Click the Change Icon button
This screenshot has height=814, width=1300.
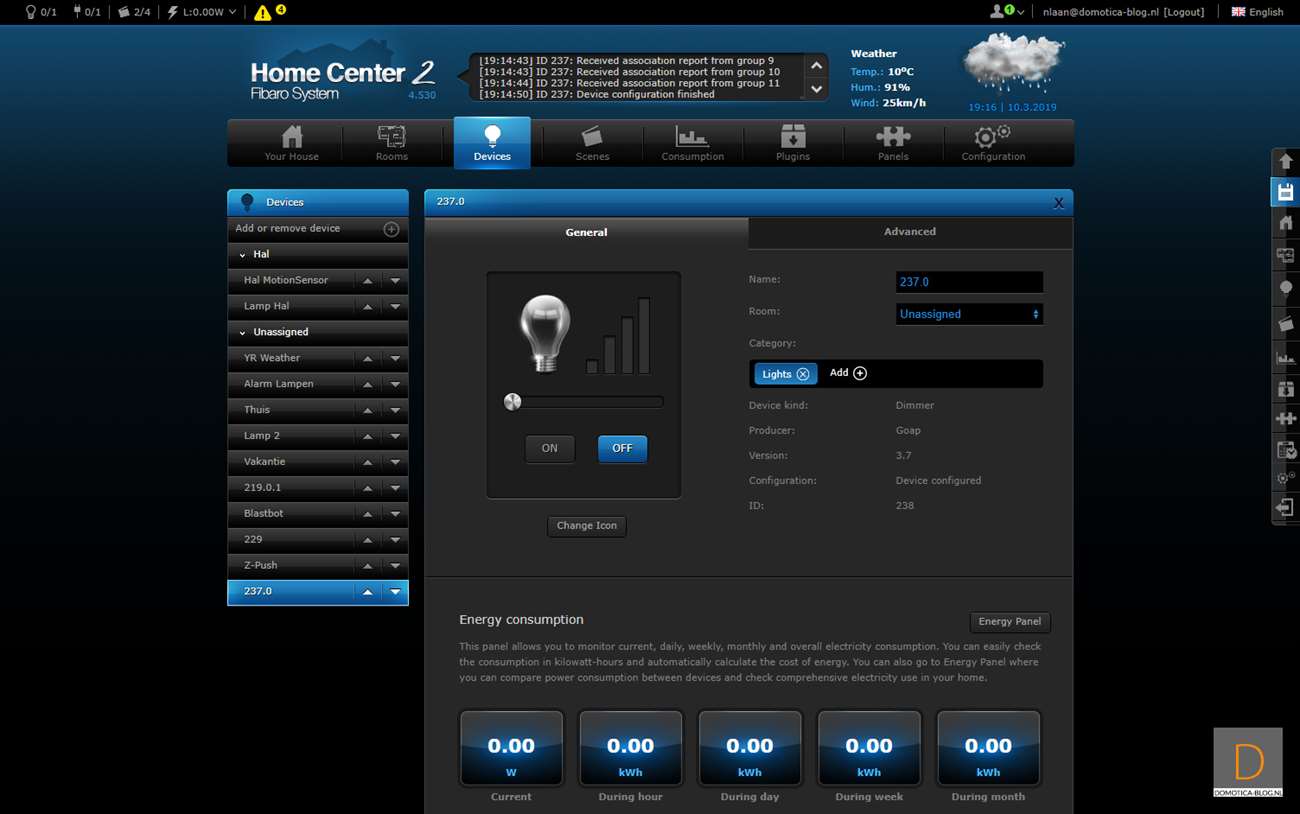pos(587,526)
